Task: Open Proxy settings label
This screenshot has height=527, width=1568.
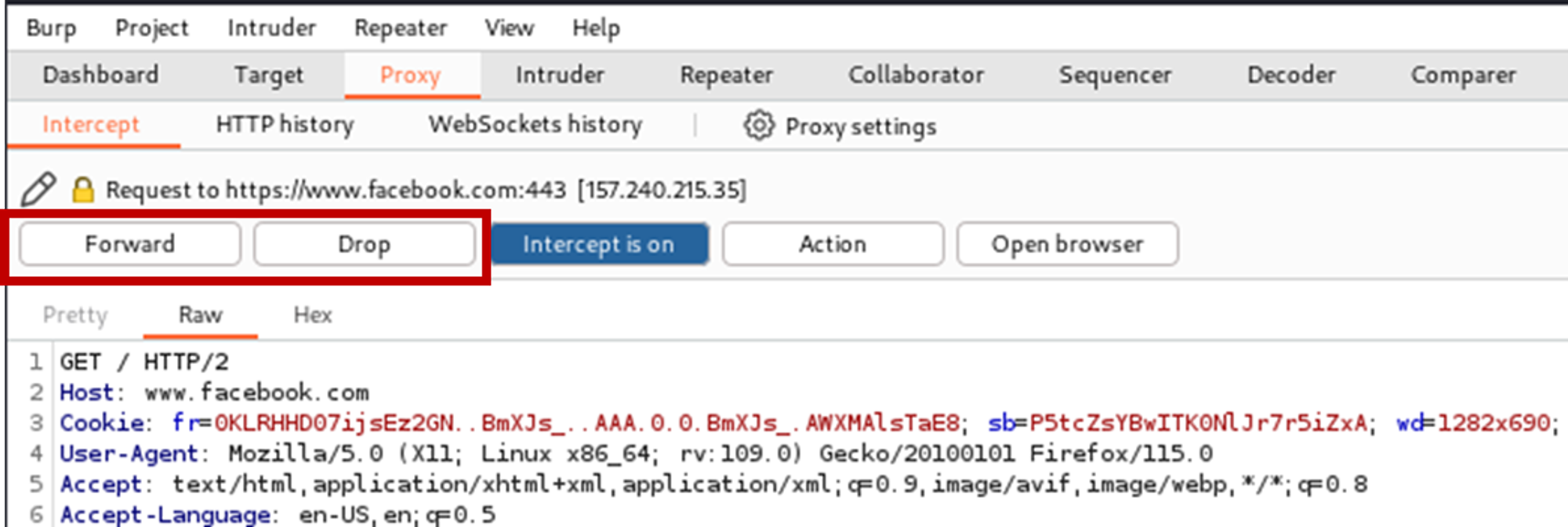Action: [861, 126]
